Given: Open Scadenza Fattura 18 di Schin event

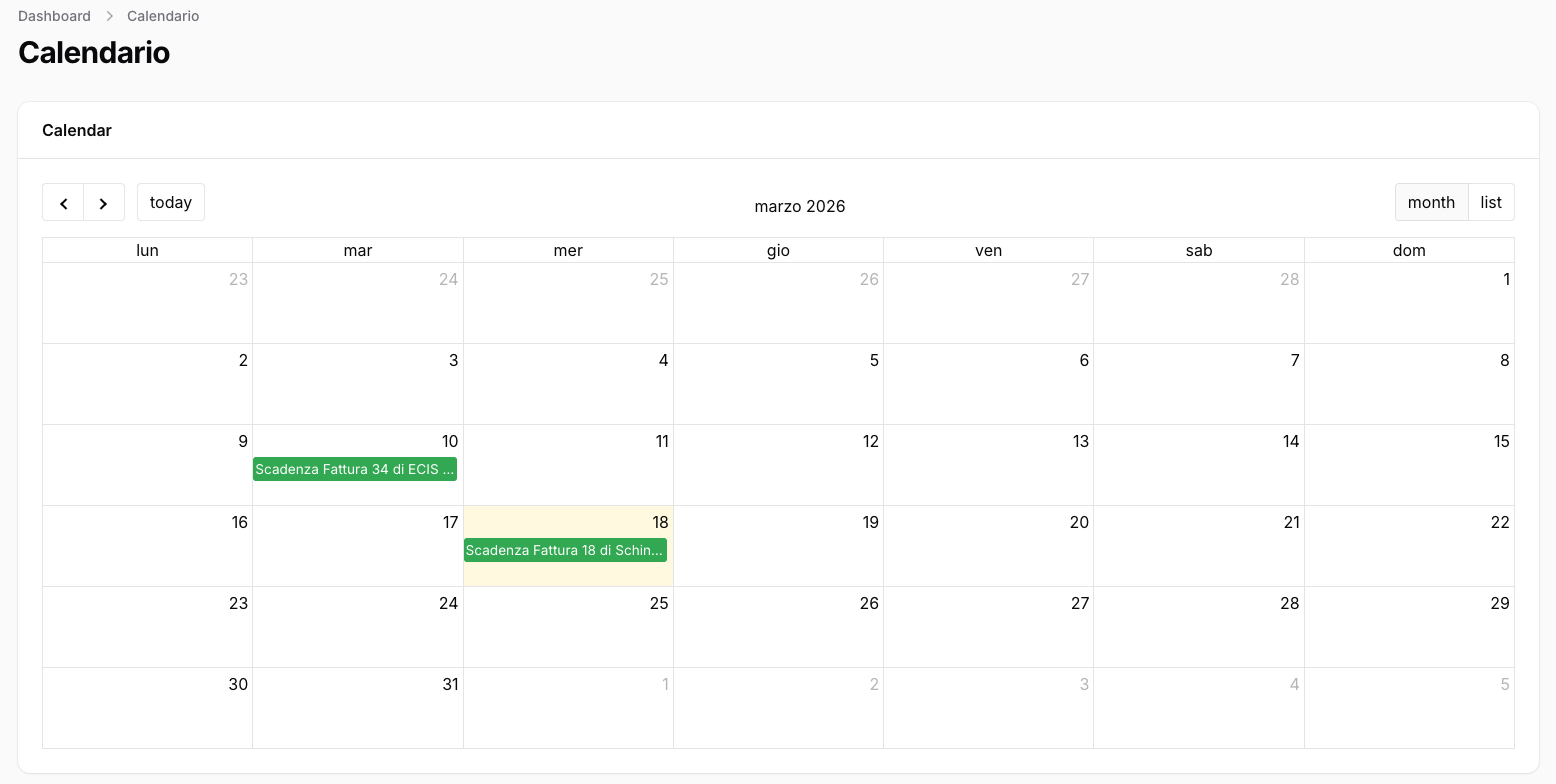Looking at the screenshot, I should pos(565,550).
